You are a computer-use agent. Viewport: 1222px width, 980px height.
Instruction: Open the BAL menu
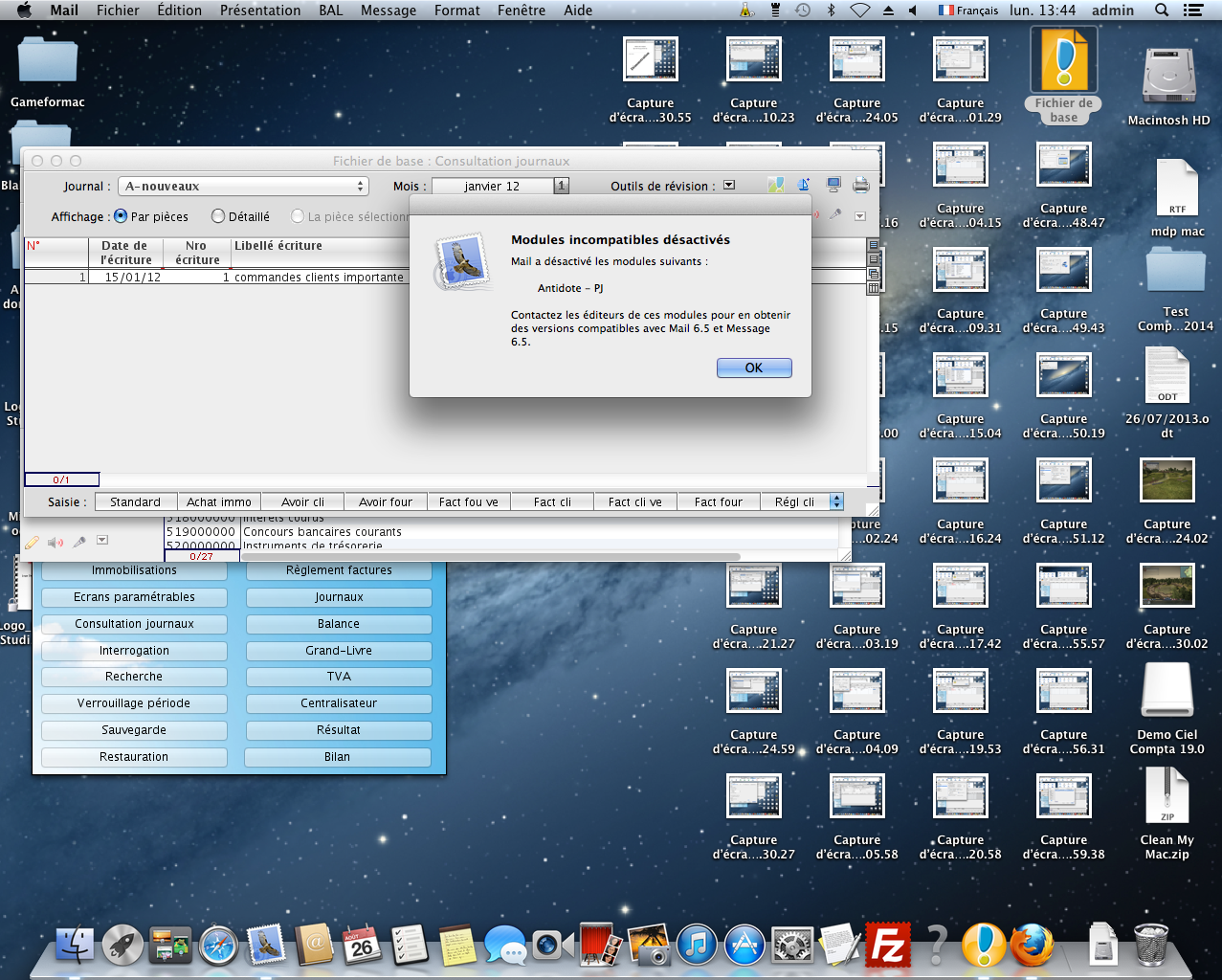pyautogui.click(x=331, y=11)
